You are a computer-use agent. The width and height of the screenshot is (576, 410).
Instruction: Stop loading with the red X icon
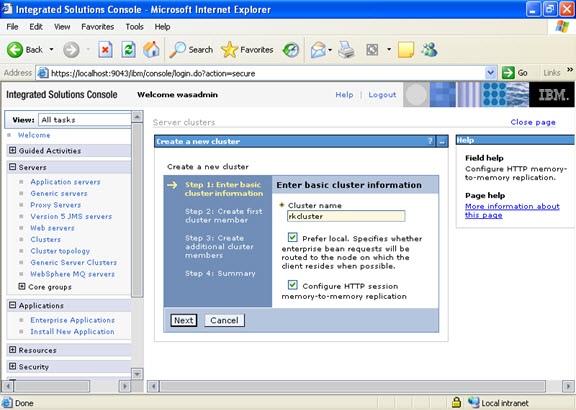(x=105, y=50)
